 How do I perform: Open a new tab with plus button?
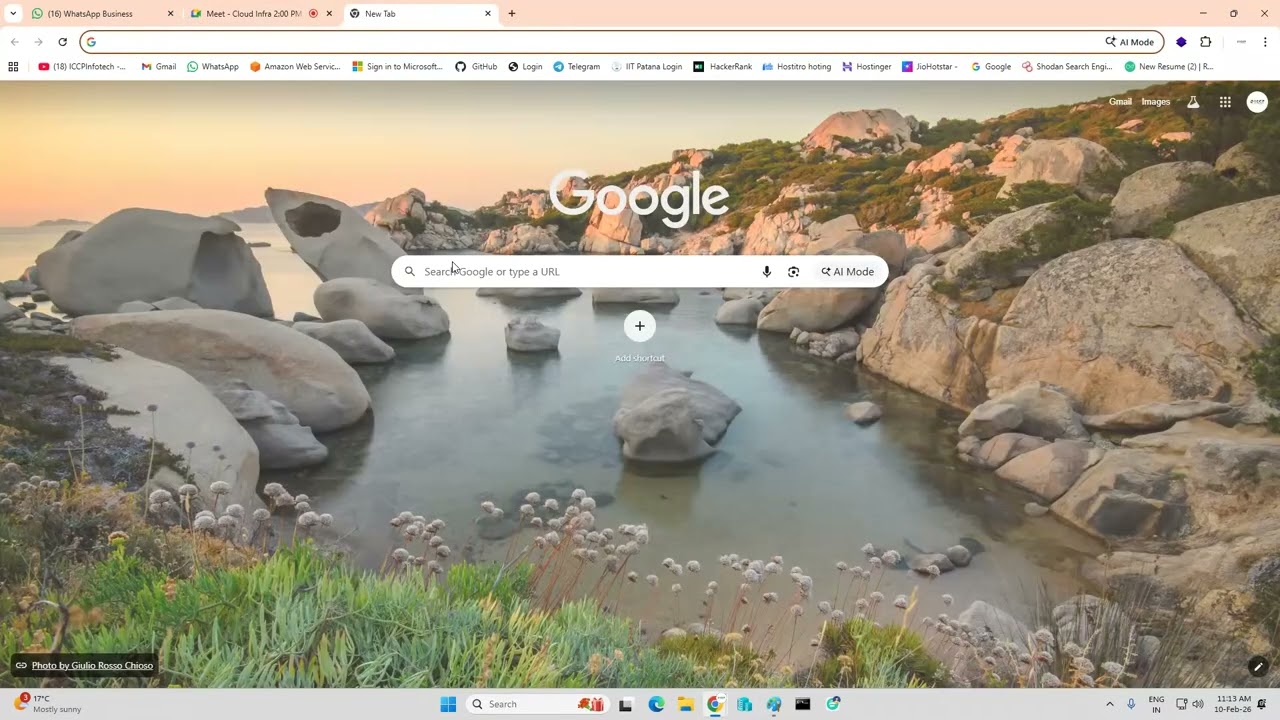tap(512, 14)
